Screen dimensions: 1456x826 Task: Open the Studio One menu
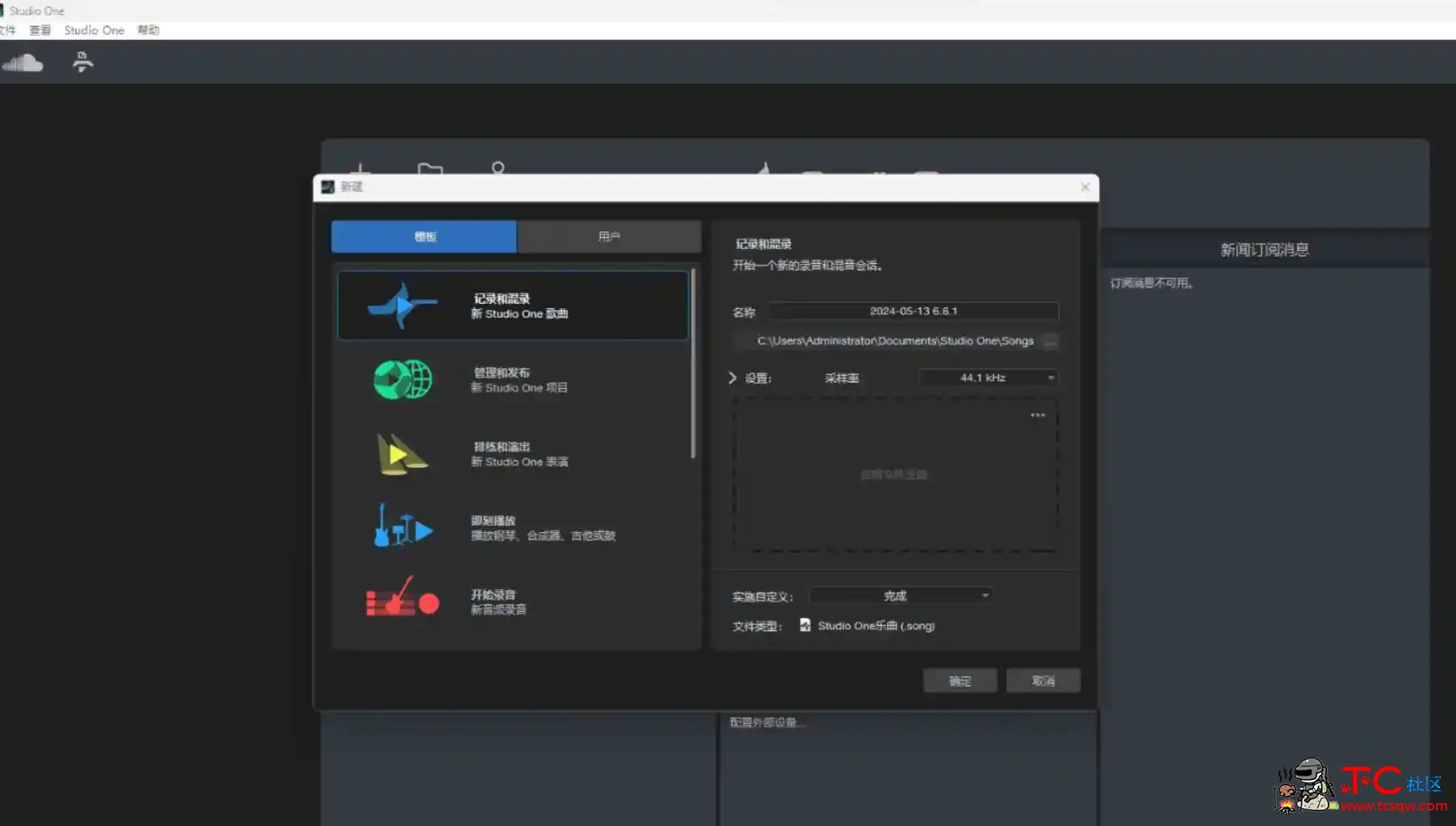click(x=94, y=30)
